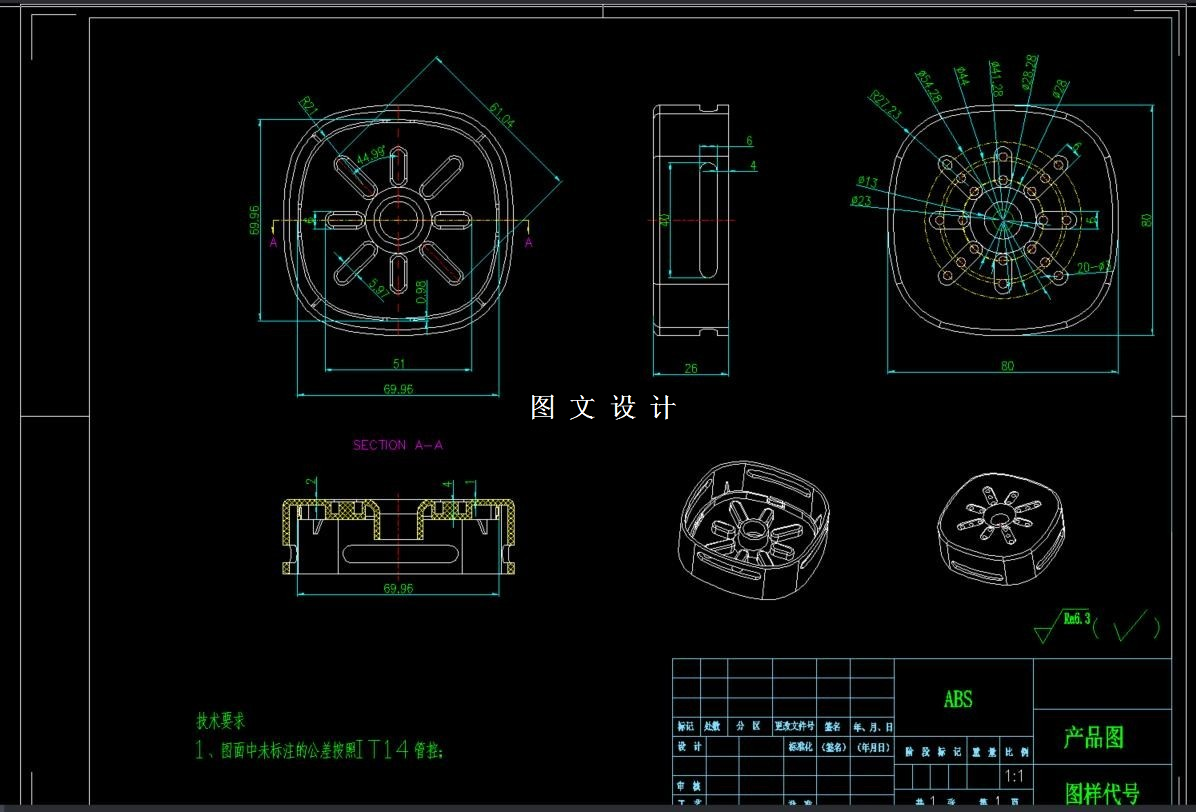Image resolution: width=1196 pixels, height=812 pixels.
Task: Click the 20-ø3 hole callout
Action: [x=1094, y=268]
